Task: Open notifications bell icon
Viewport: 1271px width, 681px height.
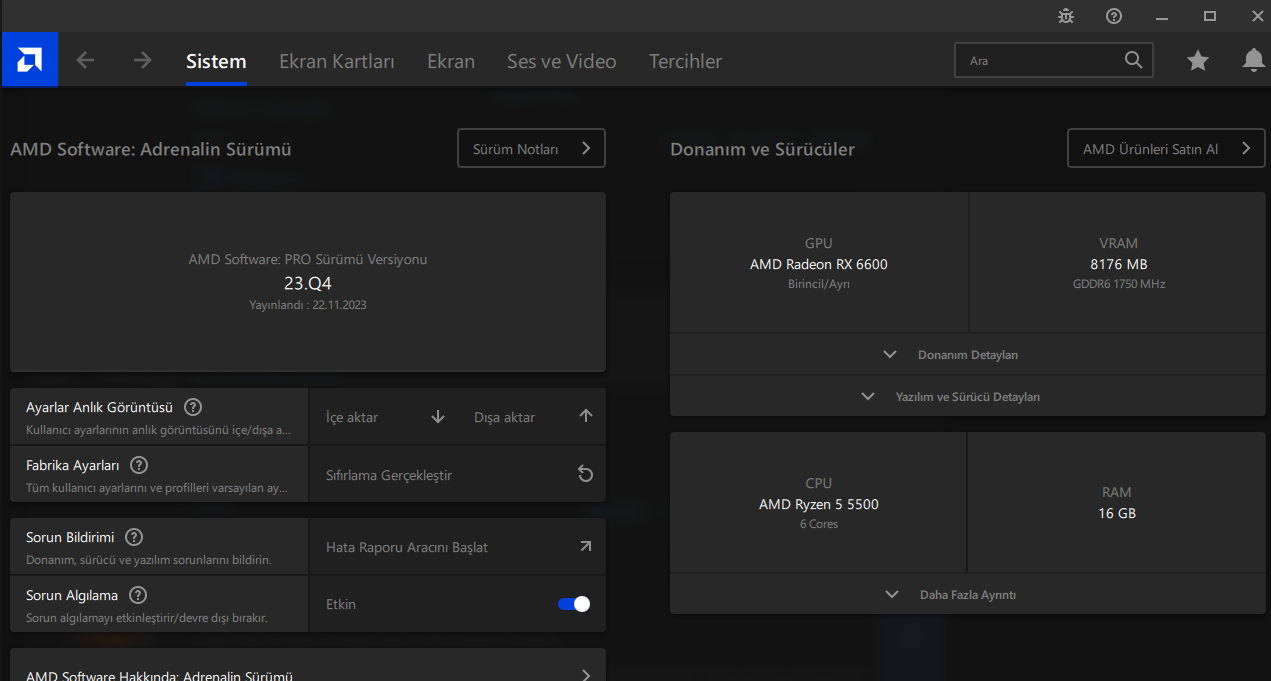Action: click(1253, 61)
